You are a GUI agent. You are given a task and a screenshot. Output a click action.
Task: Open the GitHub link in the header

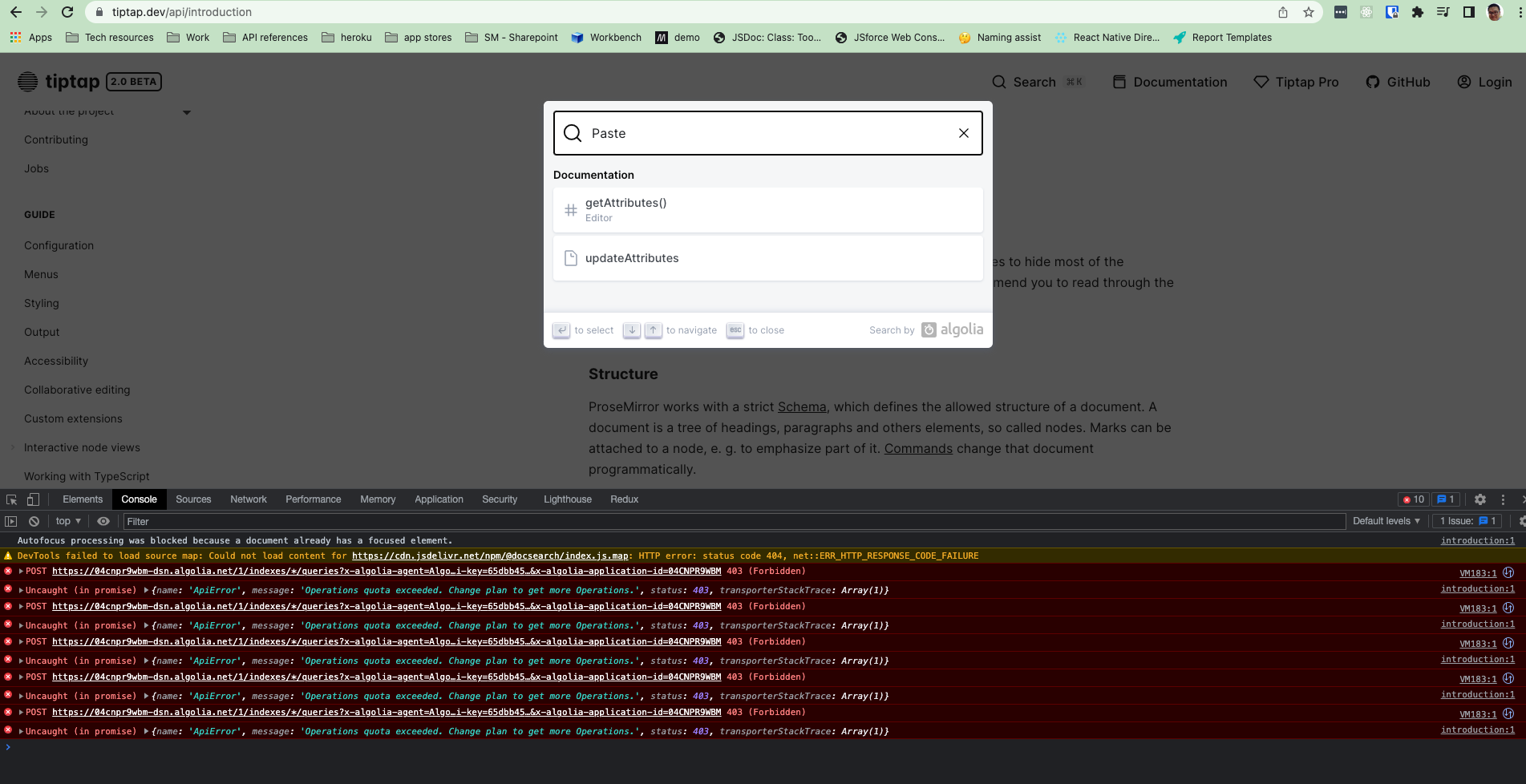pos(1398,82)
